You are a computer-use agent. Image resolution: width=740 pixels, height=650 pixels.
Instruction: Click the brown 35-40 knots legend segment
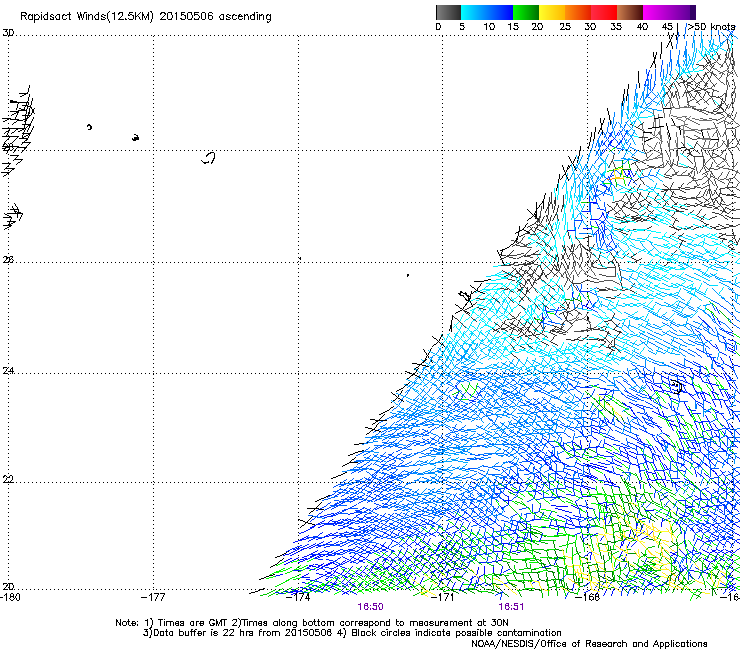click(x=630, y=12)
